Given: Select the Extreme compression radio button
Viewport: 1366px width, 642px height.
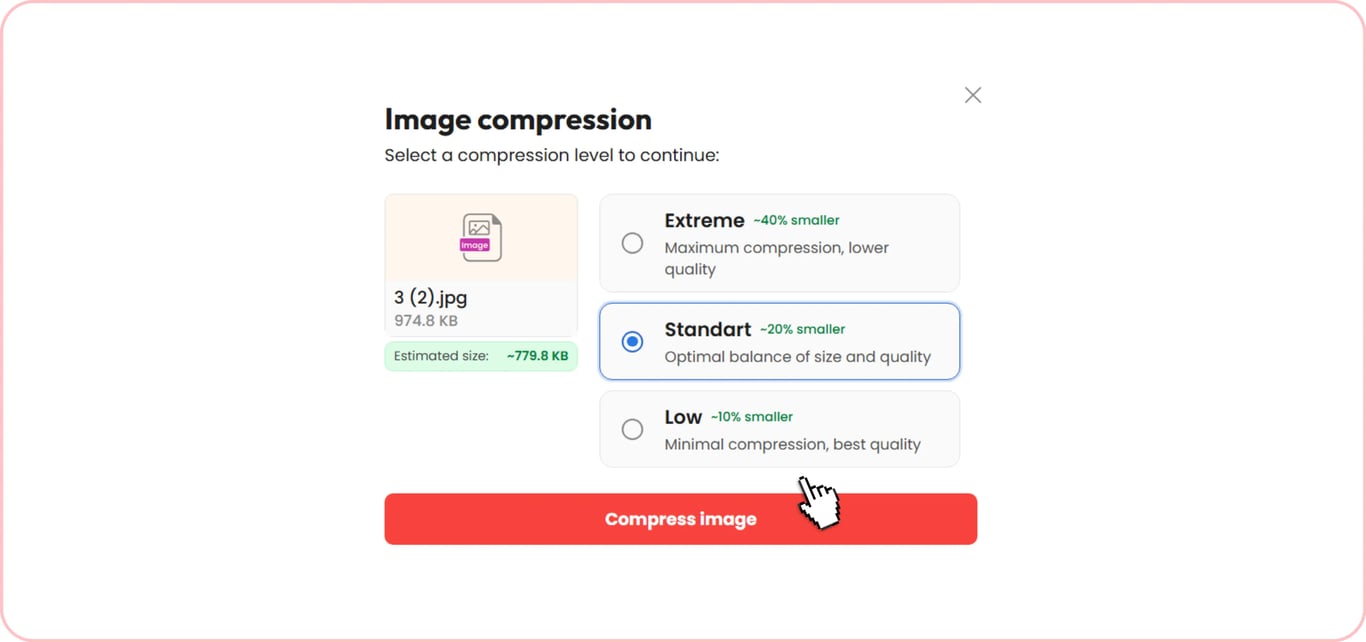Looking at the screenshot, I should pos(632,243).
